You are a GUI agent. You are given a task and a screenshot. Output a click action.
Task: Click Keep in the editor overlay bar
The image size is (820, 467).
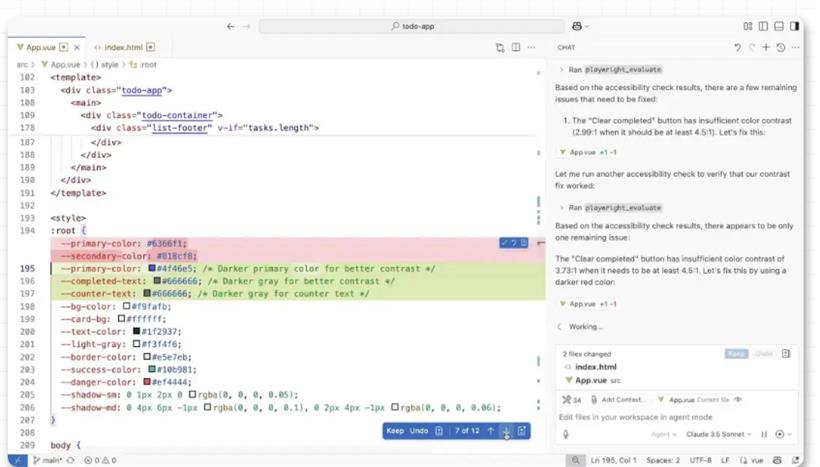(x=395, y=431)
